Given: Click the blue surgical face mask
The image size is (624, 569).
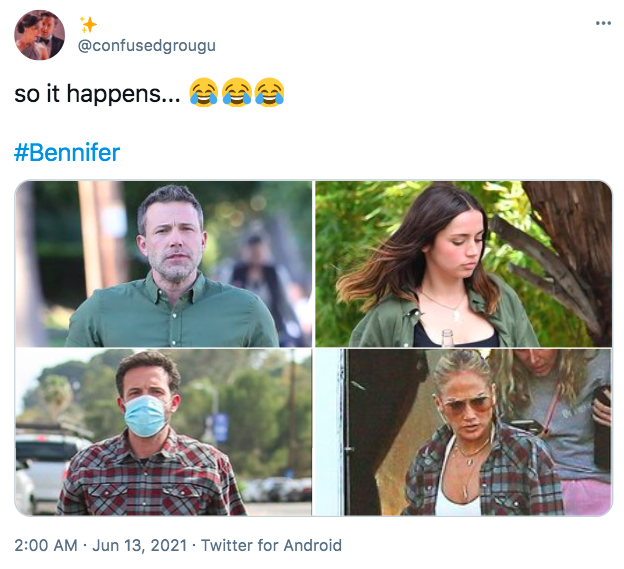Looking at the screenshot, I should 146,415.
